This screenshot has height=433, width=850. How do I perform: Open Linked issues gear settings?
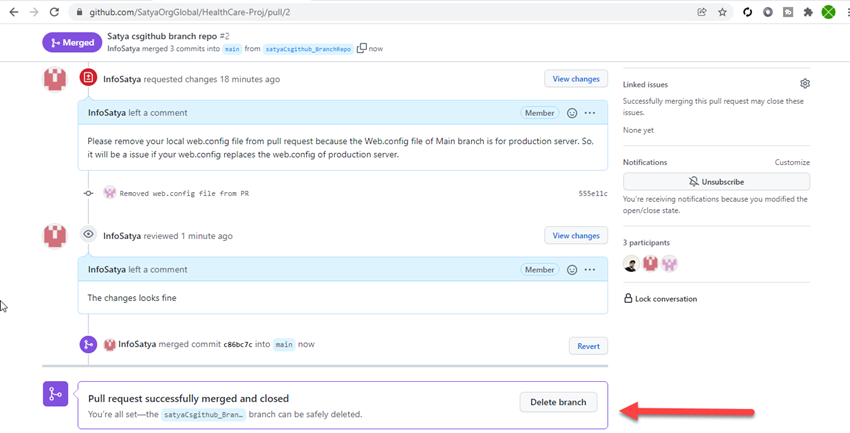coord(804,83)
